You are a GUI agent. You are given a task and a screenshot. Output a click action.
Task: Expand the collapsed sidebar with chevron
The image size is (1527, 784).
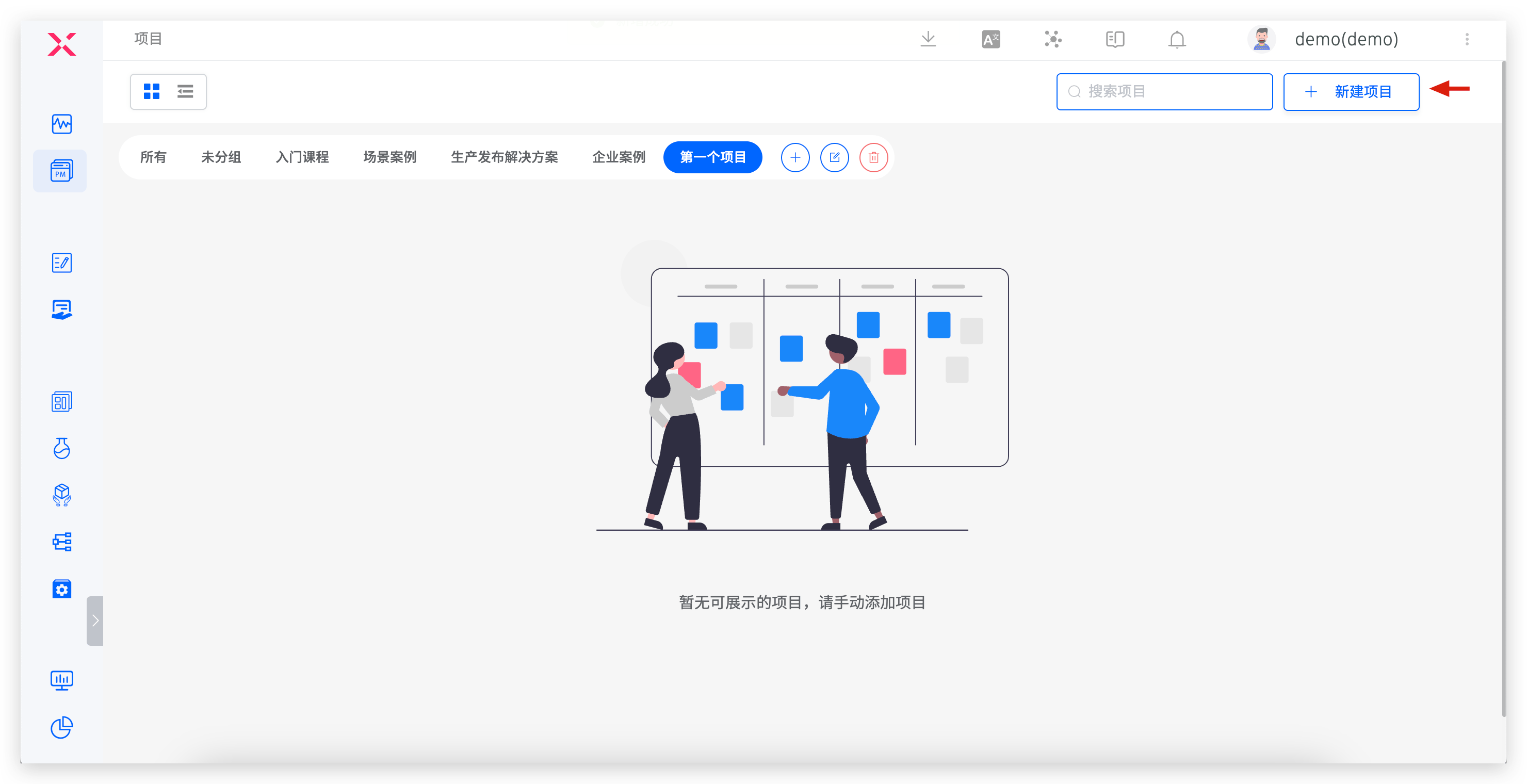(x=95, y=620)
